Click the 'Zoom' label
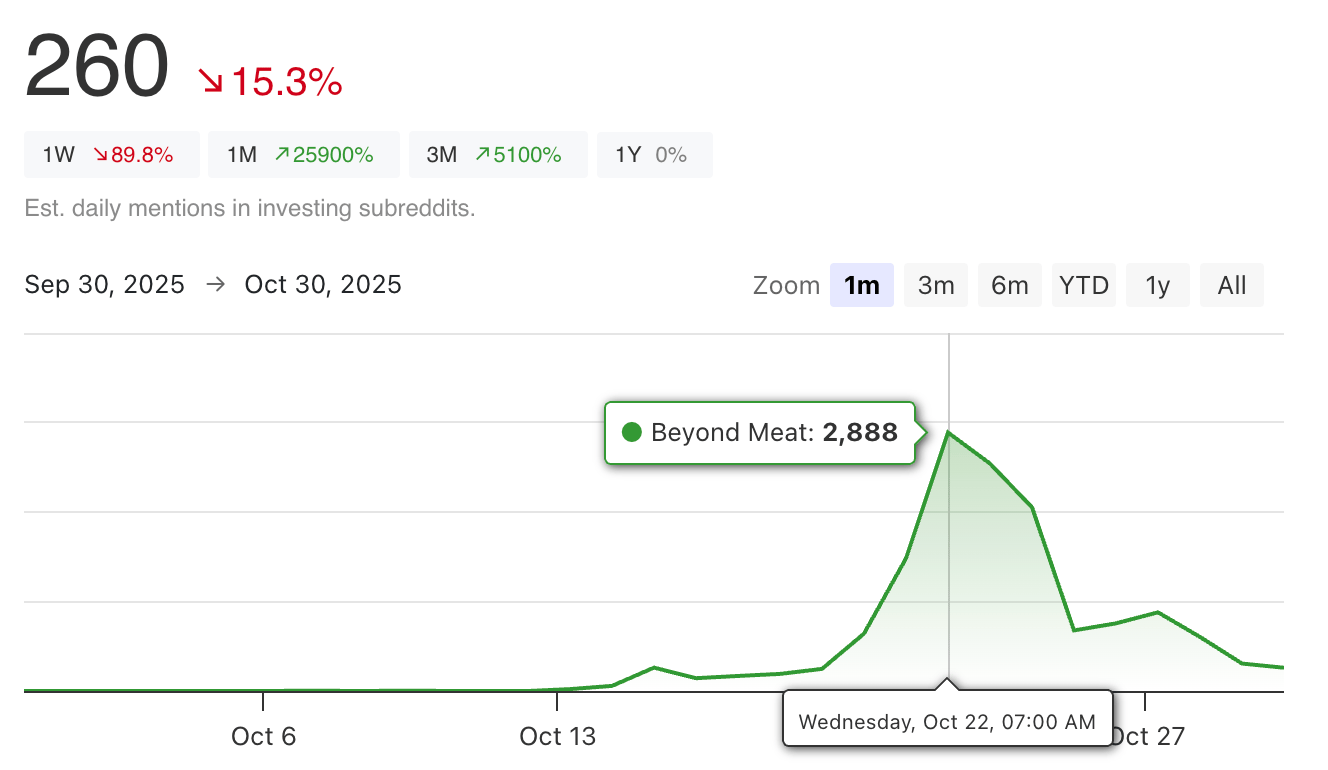The image size is (1328, 770). (786, 286)
